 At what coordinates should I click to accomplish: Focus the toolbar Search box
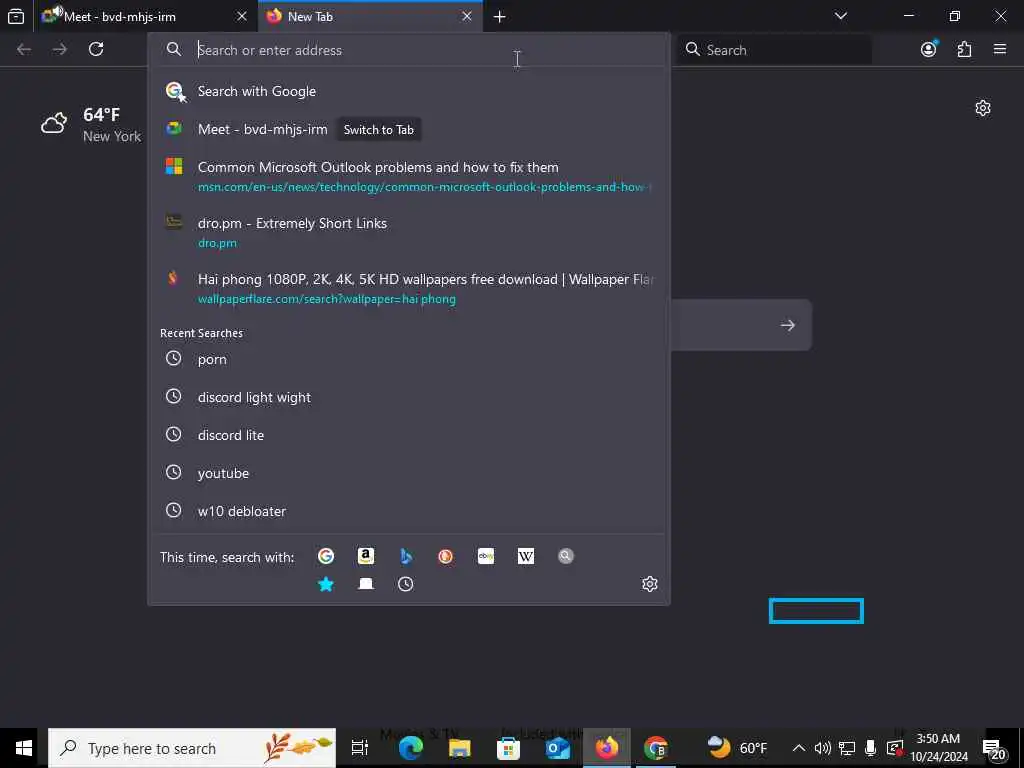[774, 50]
